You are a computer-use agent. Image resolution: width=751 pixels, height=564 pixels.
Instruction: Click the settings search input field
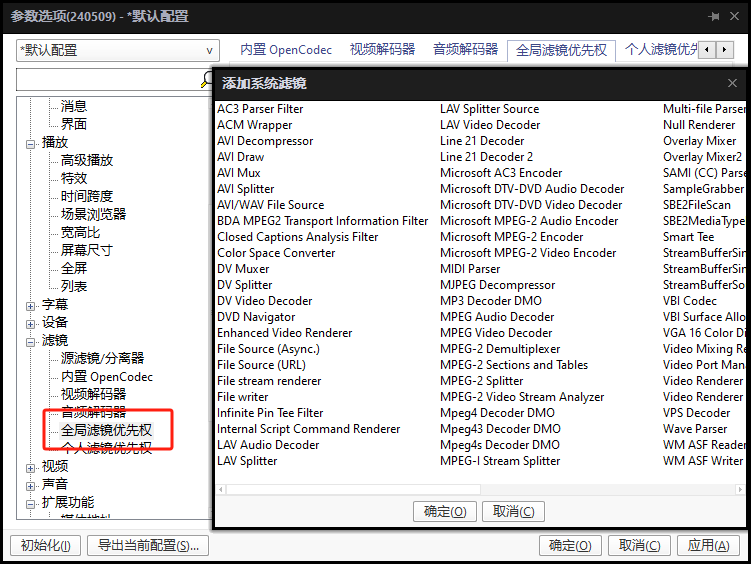[108, 79]
